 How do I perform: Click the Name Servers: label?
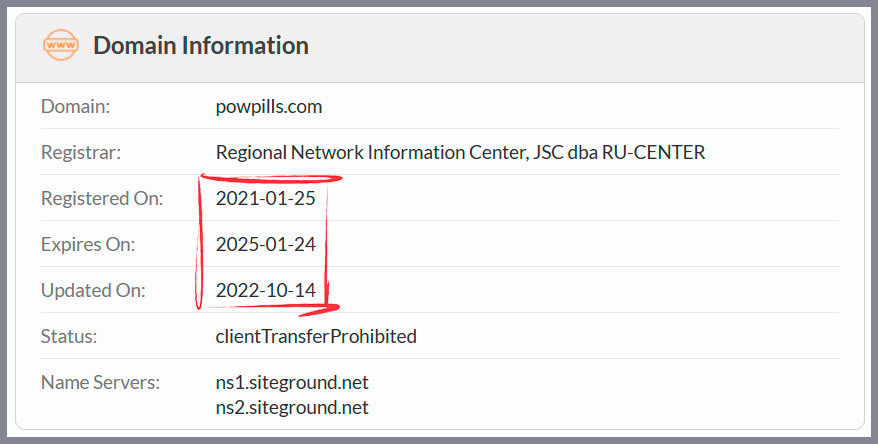point(100,382)
